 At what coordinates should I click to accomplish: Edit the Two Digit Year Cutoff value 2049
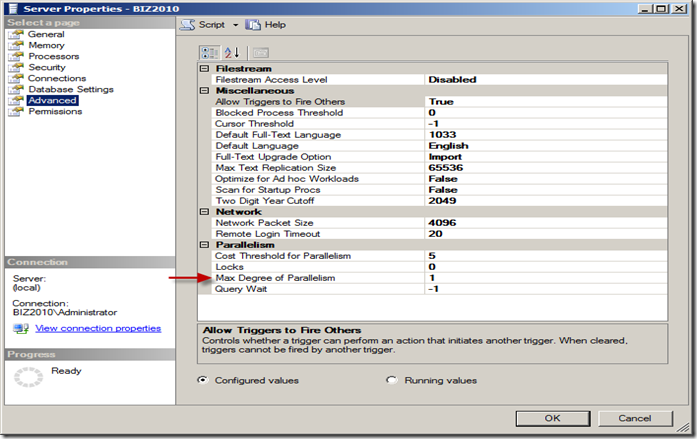click(546, 201)
